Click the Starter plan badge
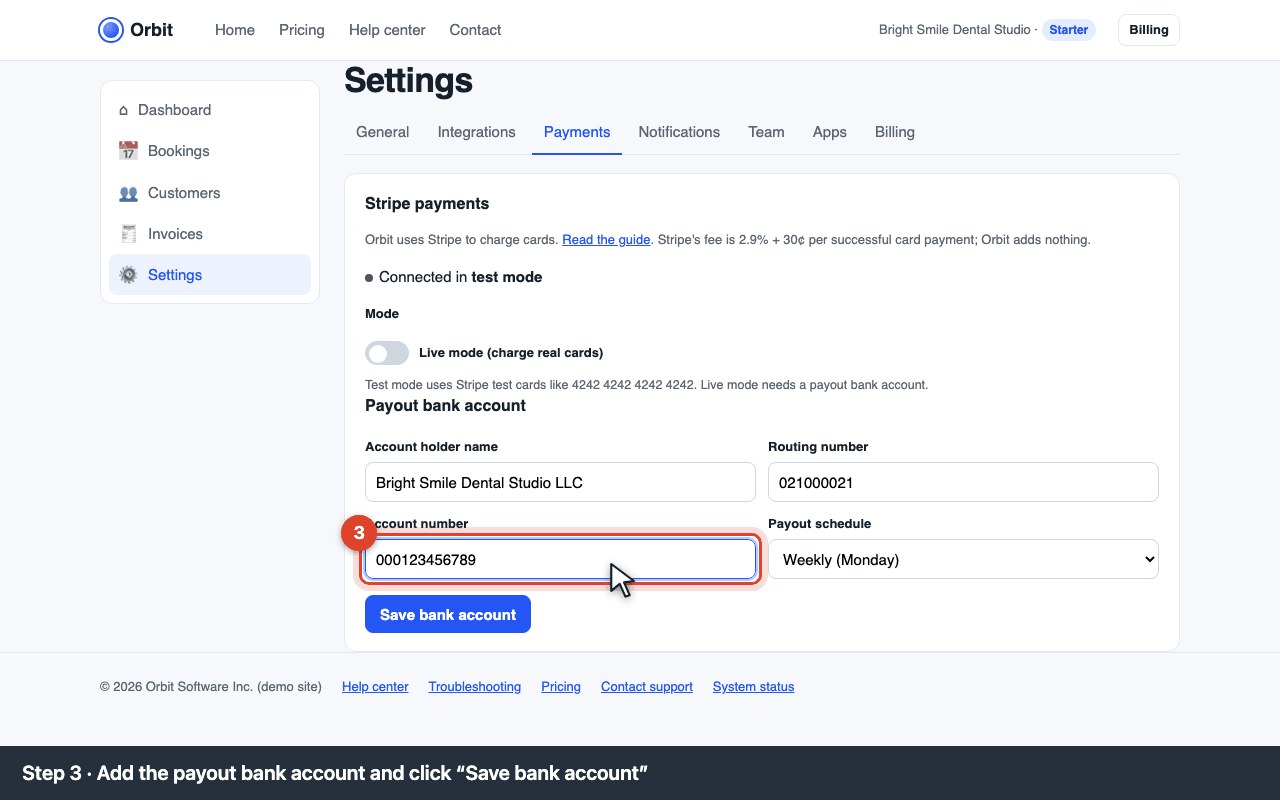The width and height of the screenshot is (1280, 800). pos(1069,30)
